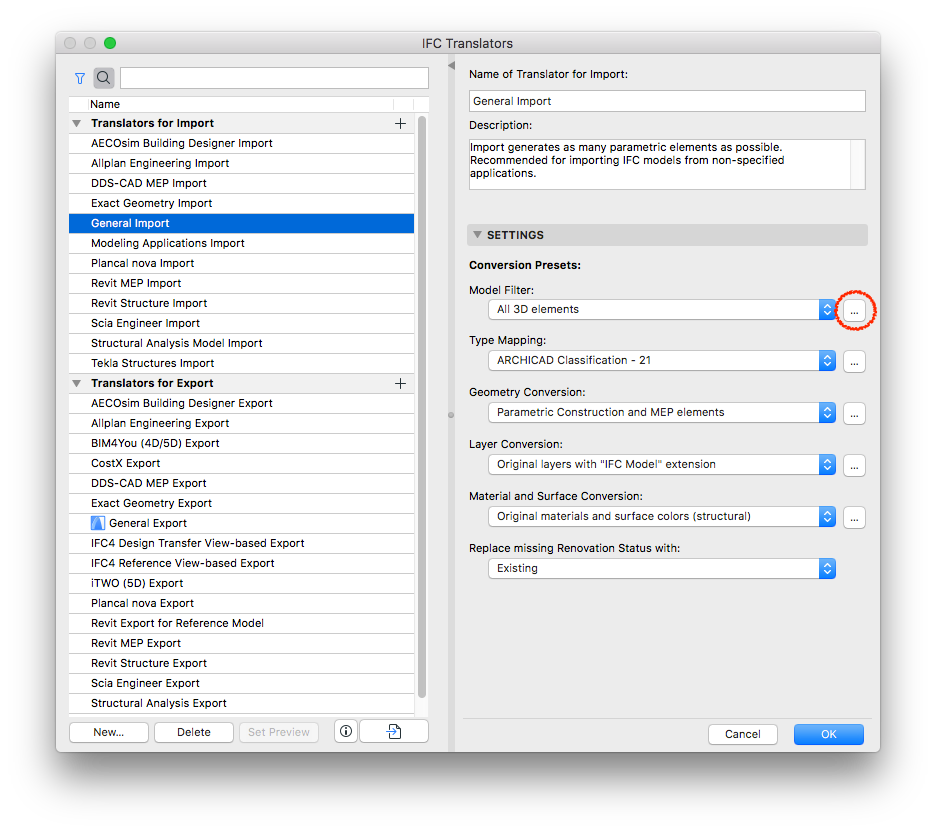Confirm with the OK button
Screen dimensions: 936x832
coord(829,734)
